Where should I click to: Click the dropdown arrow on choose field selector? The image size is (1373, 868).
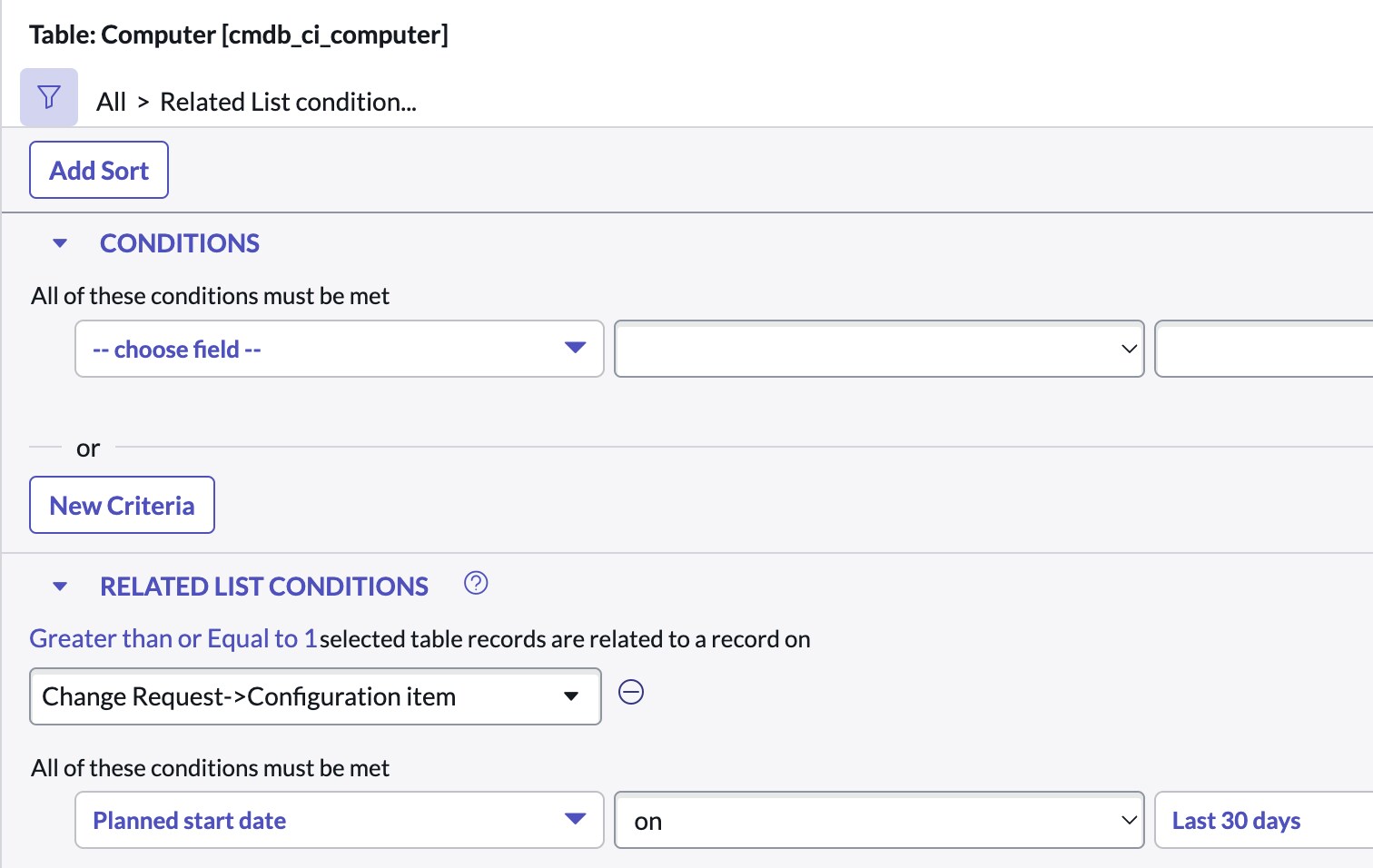(x=576, y=349)
